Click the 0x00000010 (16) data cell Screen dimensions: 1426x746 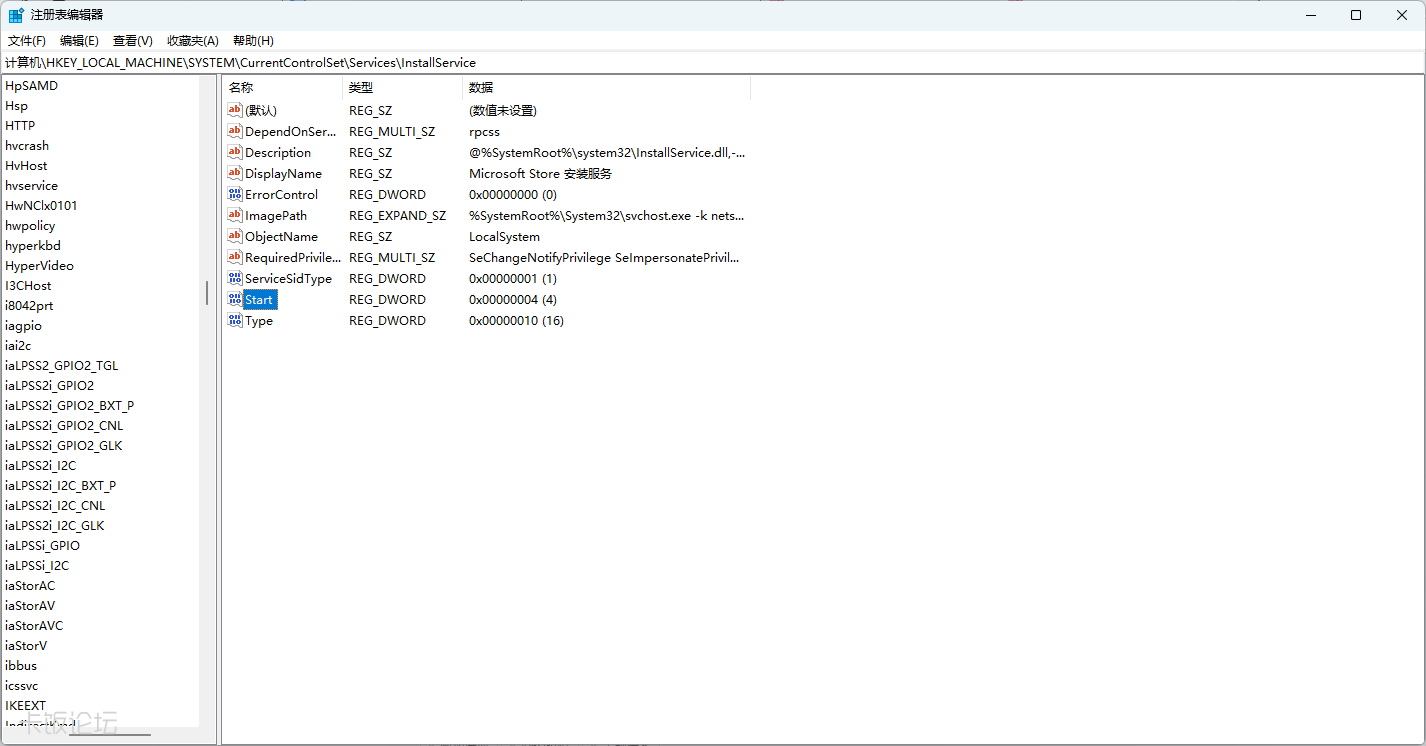click(516, 320)
